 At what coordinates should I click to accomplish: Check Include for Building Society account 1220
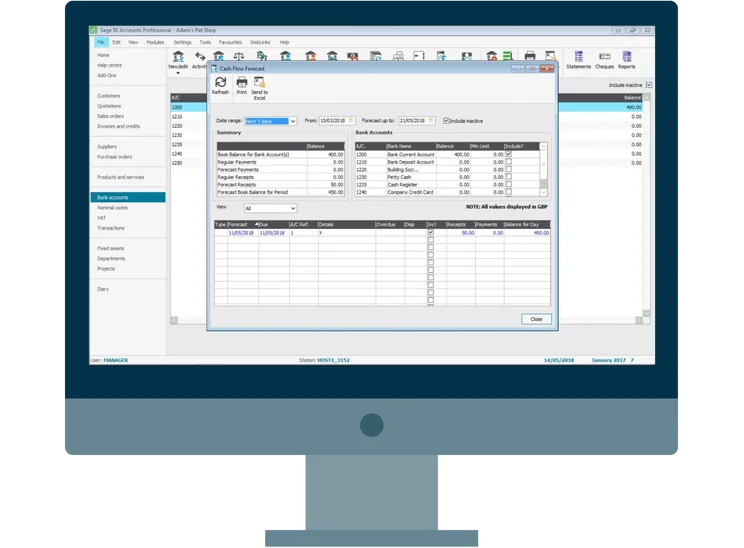coord(509,169)
